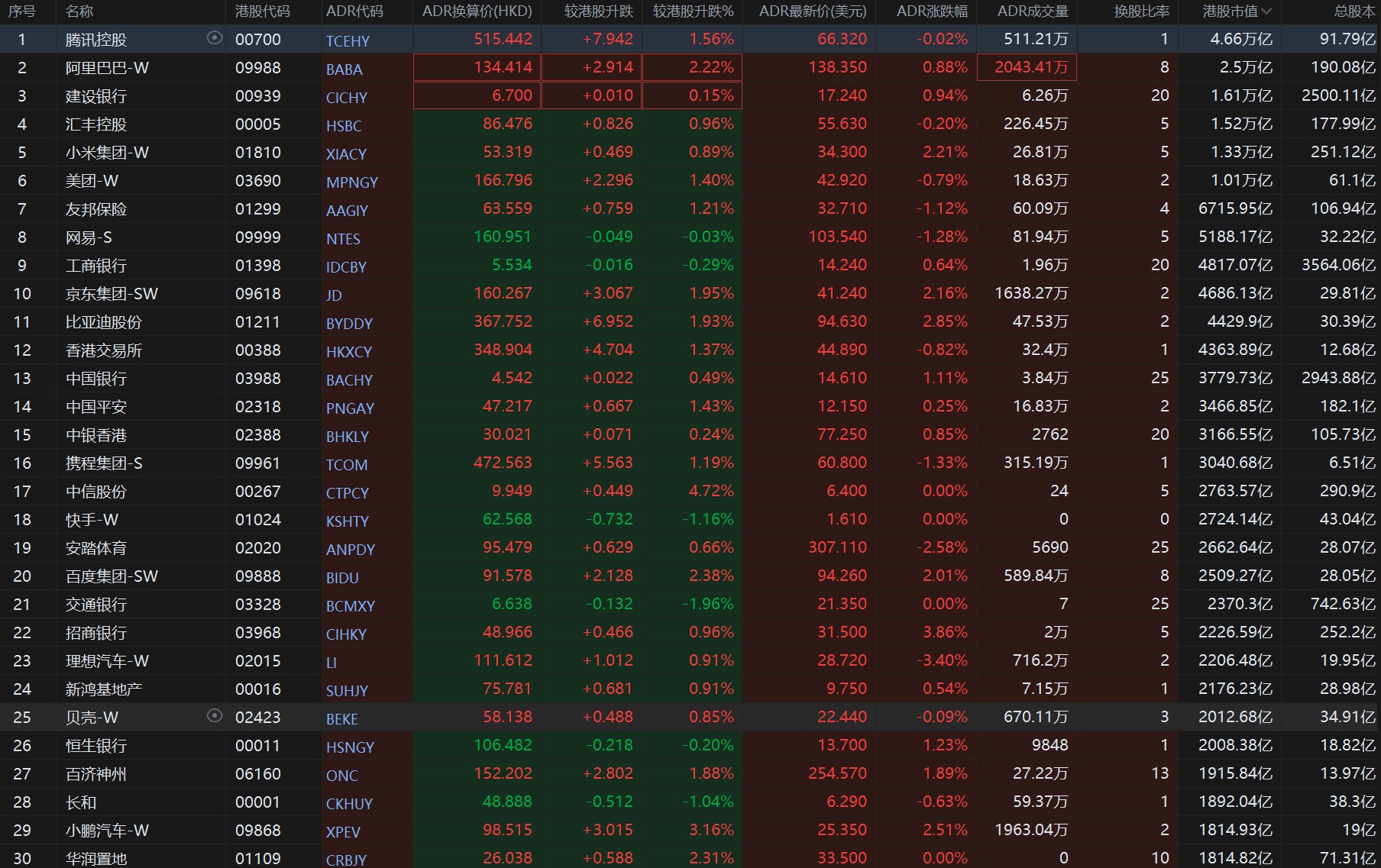
Task: Select the 安踏体育 stock name
Action: [96, 548]
